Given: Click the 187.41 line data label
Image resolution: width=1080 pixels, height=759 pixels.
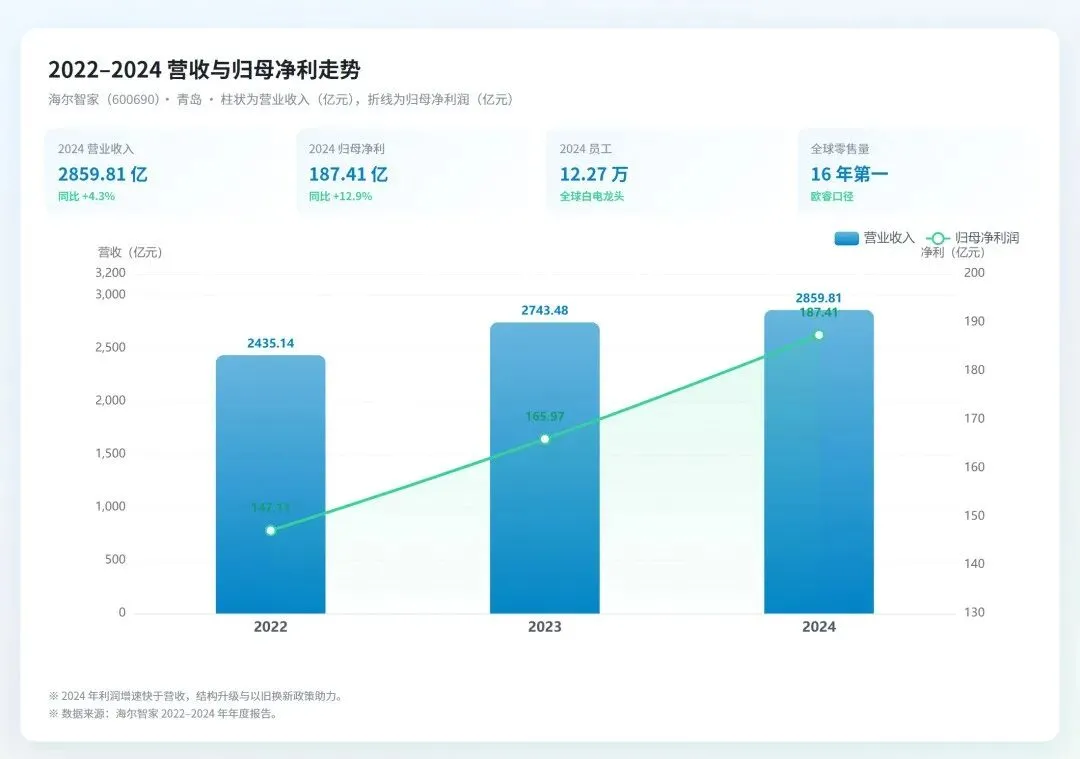Looking at the screenshot, I should coord(819,313).
